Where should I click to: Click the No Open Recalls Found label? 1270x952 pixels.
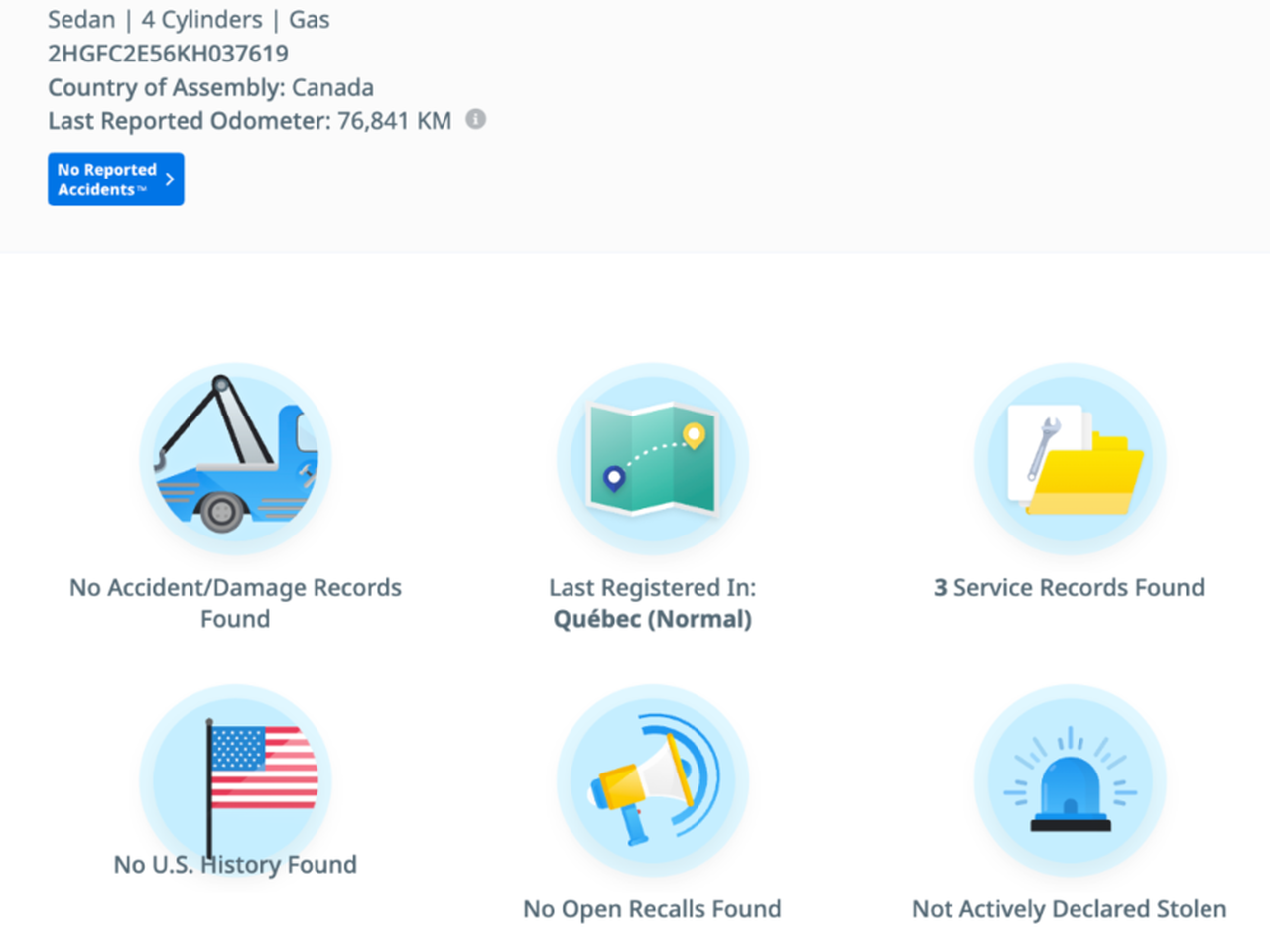point(652,909)
